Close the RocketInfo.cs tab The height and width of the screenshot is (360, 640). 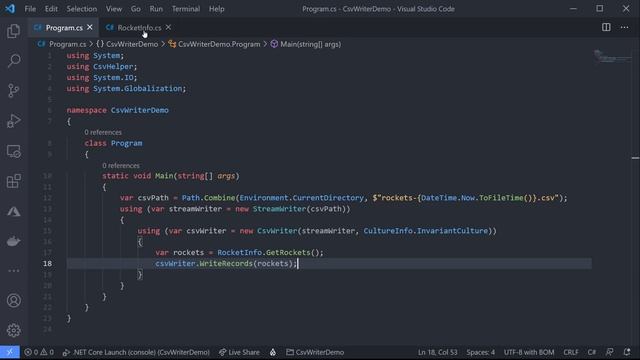click(168, 27)
